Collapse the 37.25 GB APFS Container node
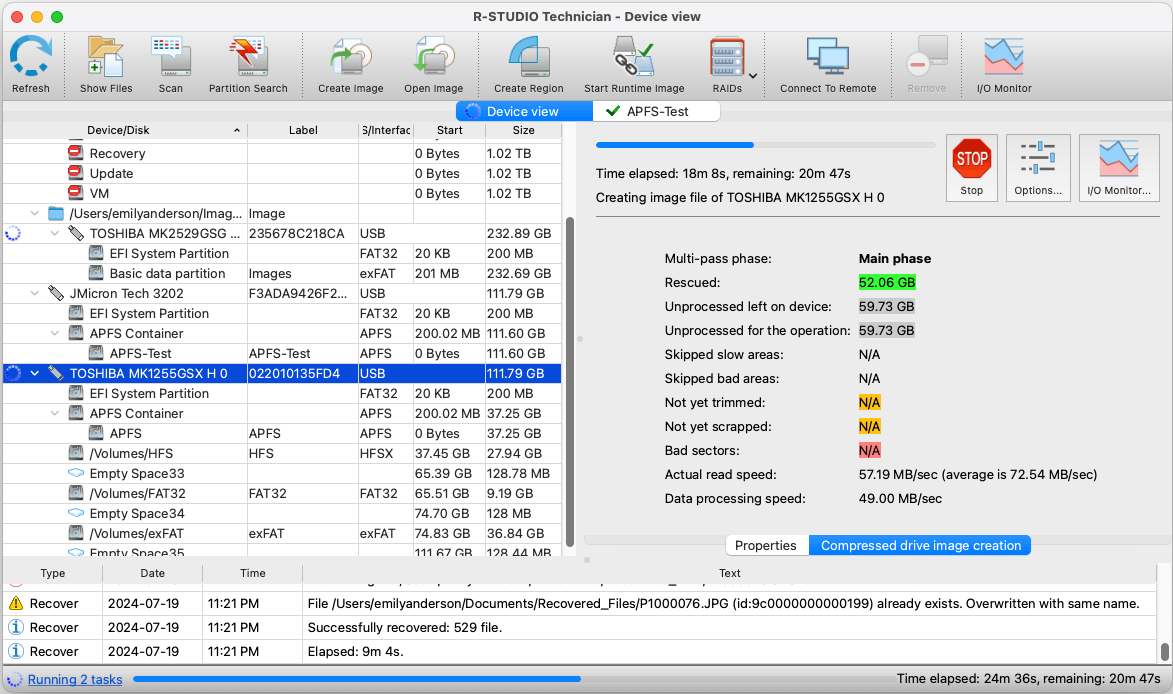1173x694 pixels. pyautogui.click(x=55, y=414)
